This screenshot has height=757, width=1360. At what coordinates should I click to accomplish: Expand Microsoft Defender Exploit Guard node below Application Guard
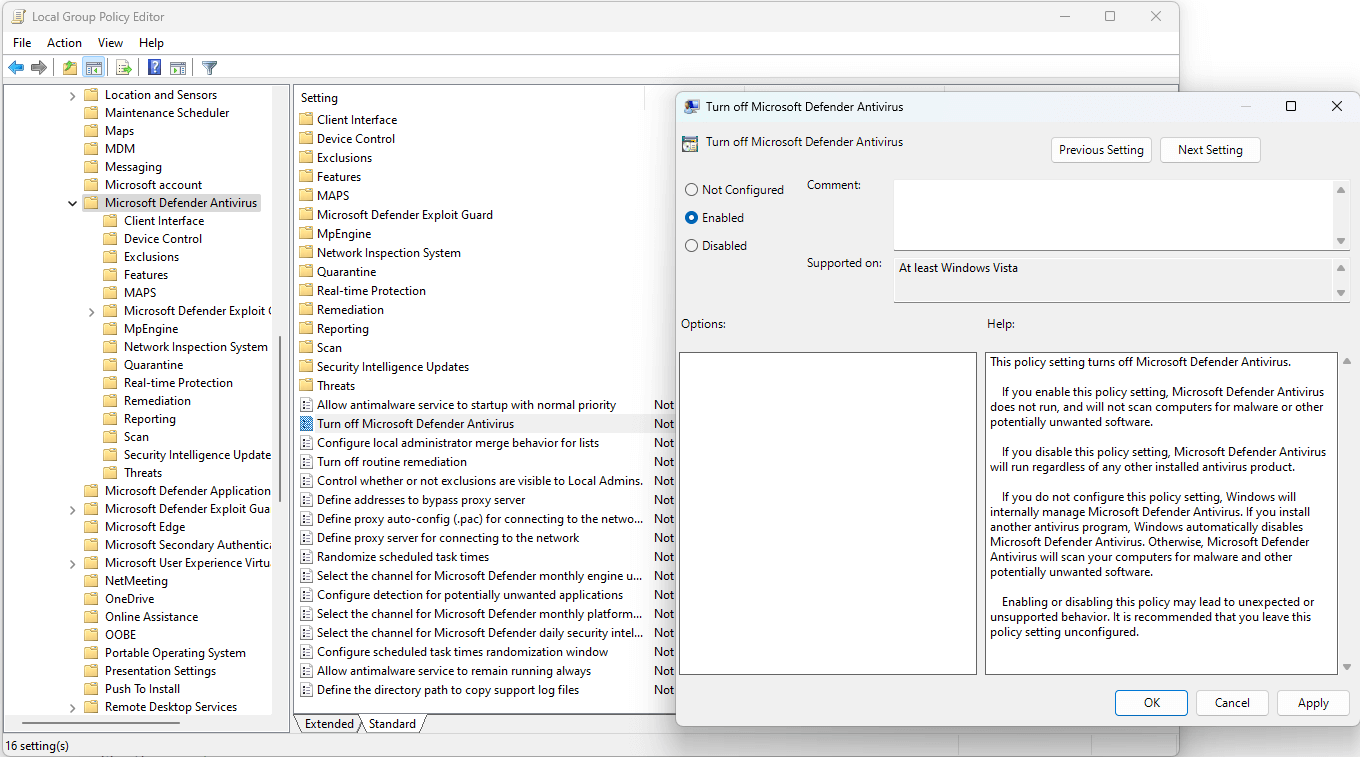[x=72, y=509]
